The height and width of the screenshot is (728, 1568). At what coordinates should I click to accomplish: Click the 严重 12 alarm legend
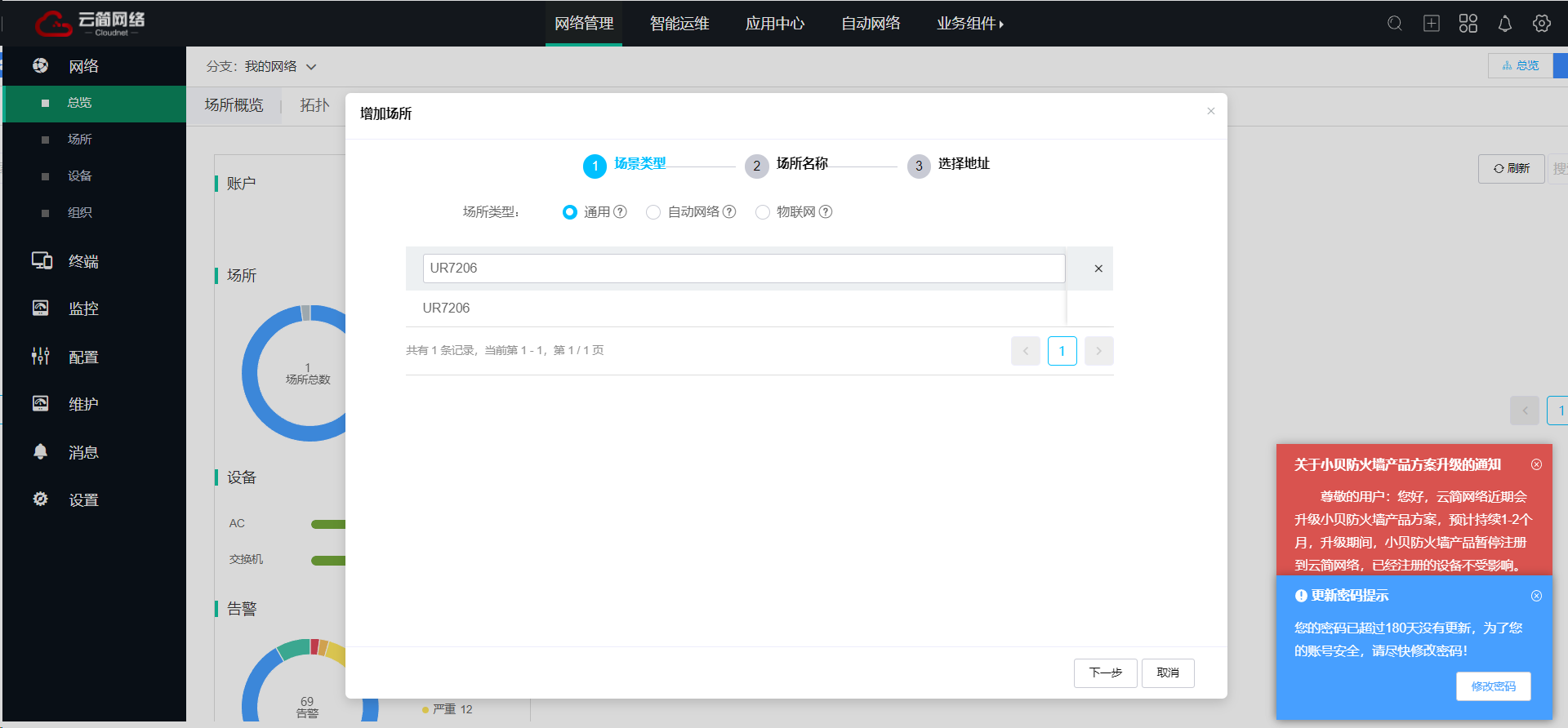(x=448, y=709)
